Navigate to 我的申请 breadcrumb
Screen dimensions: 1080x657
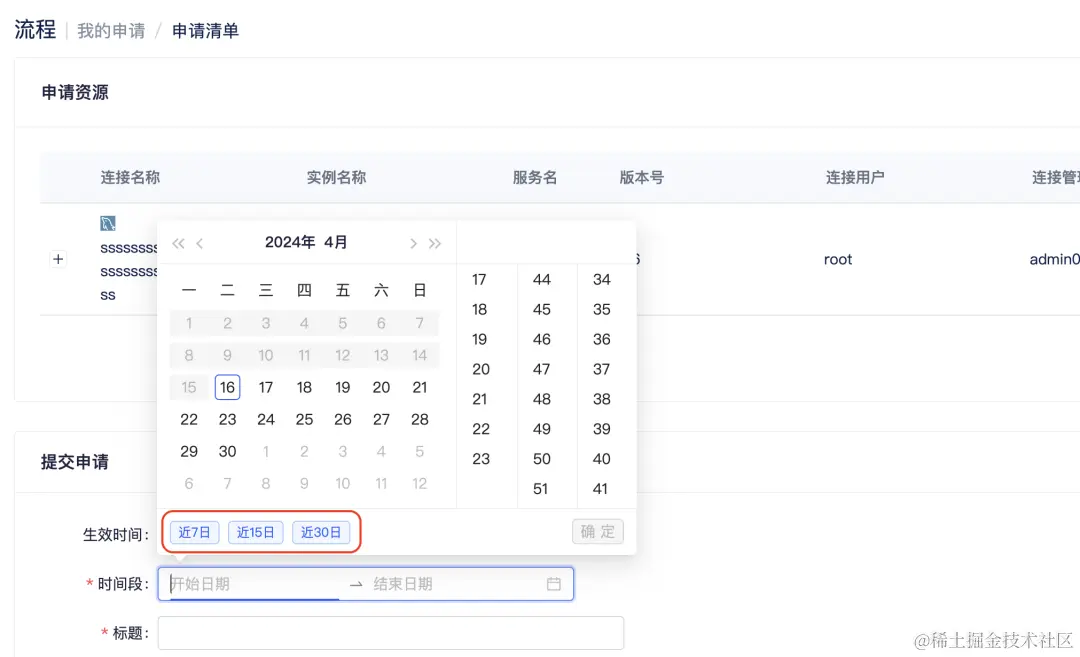(111, 31)
